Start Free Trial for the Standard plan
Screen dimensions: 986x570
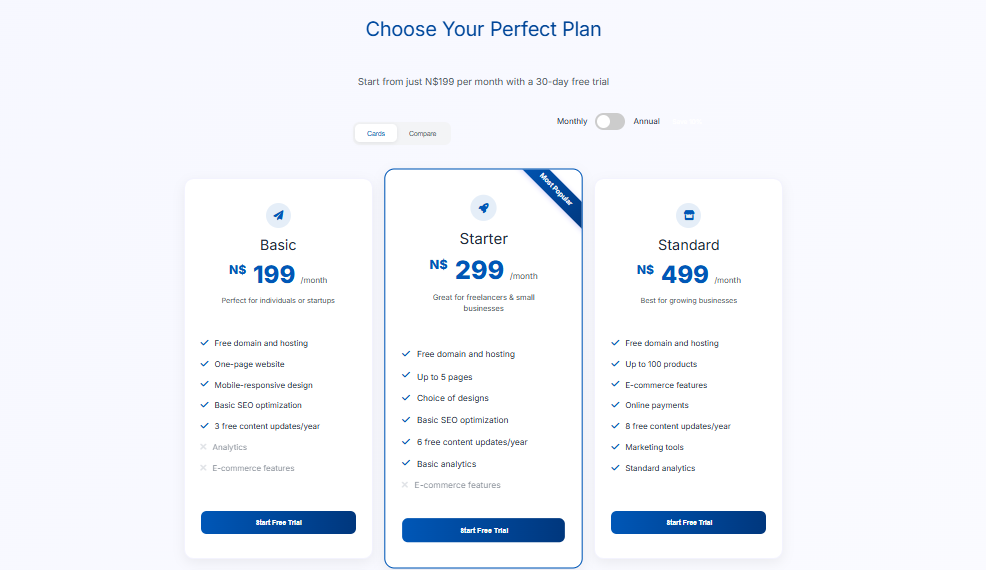click(x=688, y=522)
